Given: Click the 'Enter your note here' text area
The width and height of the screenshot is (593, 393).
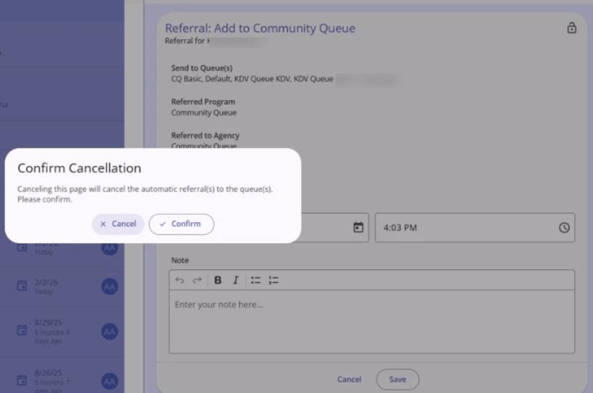Looking at the screenshot, I should pos(372,322).
